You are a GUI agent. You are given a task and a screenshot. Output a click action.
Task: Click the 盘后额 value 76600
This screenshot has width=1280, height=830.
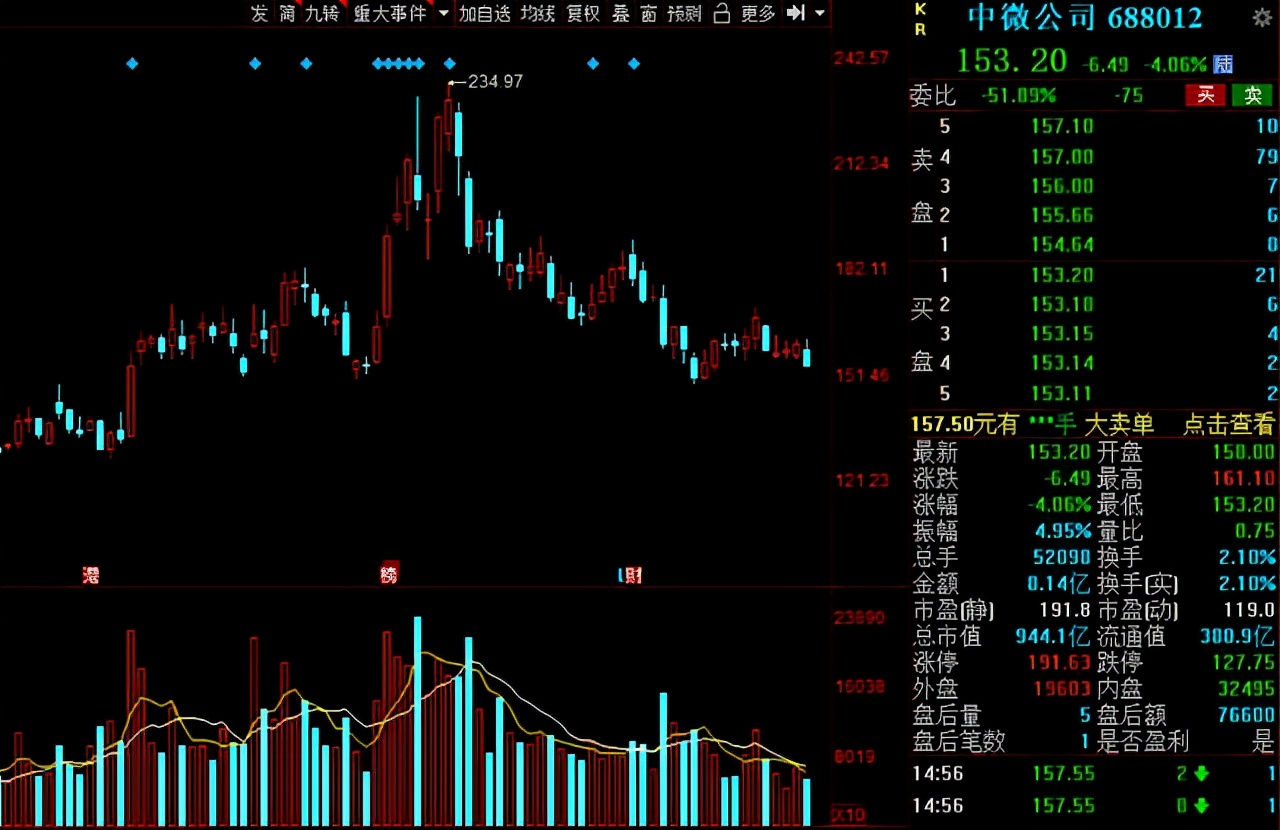1246,715
